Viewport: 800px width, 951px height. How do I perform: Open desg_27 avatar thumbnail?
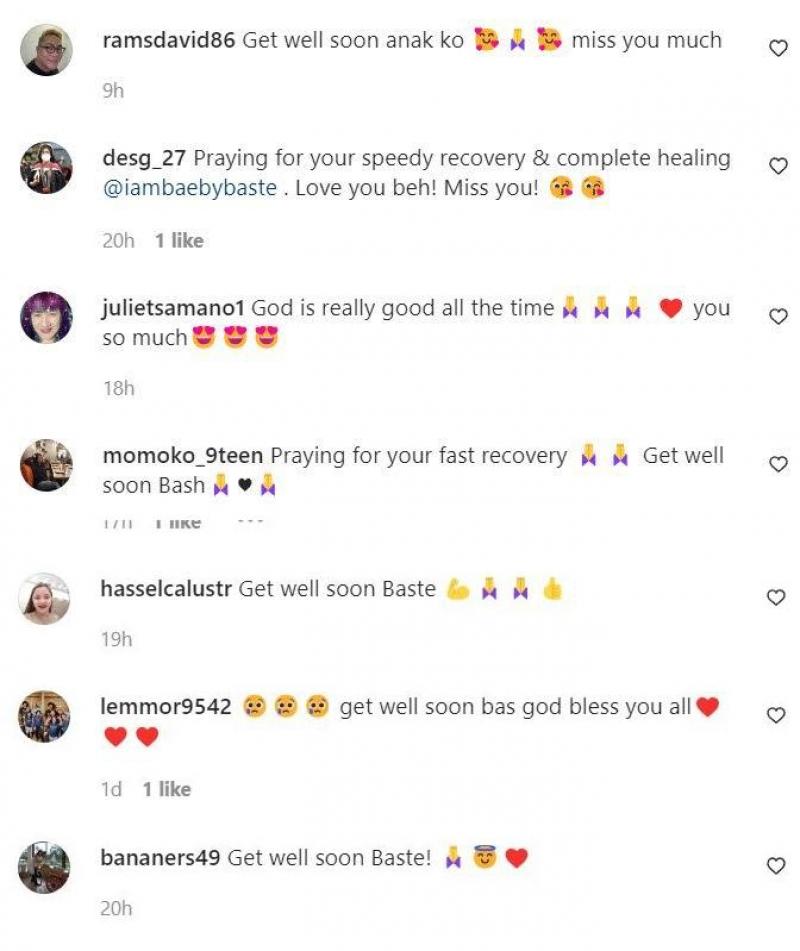coord(46,167)
